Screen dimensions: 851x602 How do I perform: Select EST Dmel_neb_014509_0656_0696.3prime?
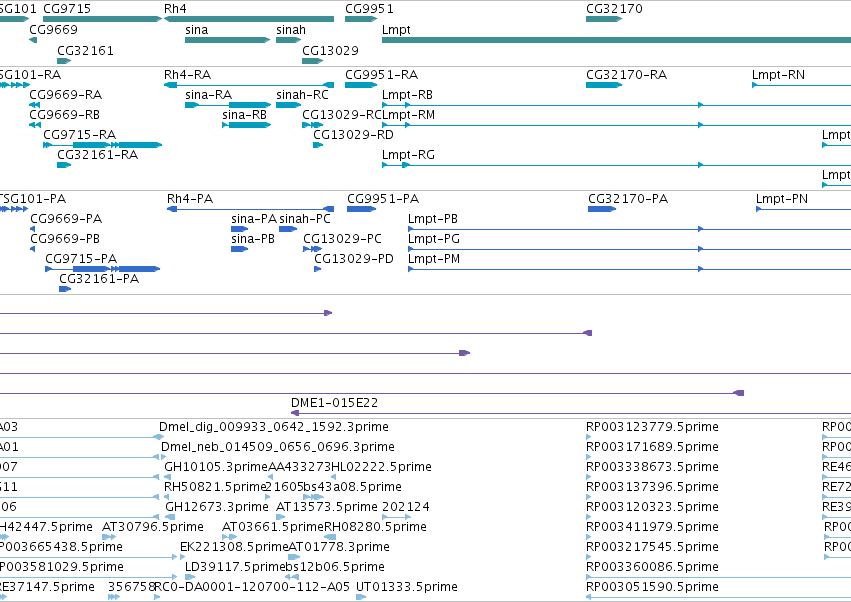[x=278, y=447]
